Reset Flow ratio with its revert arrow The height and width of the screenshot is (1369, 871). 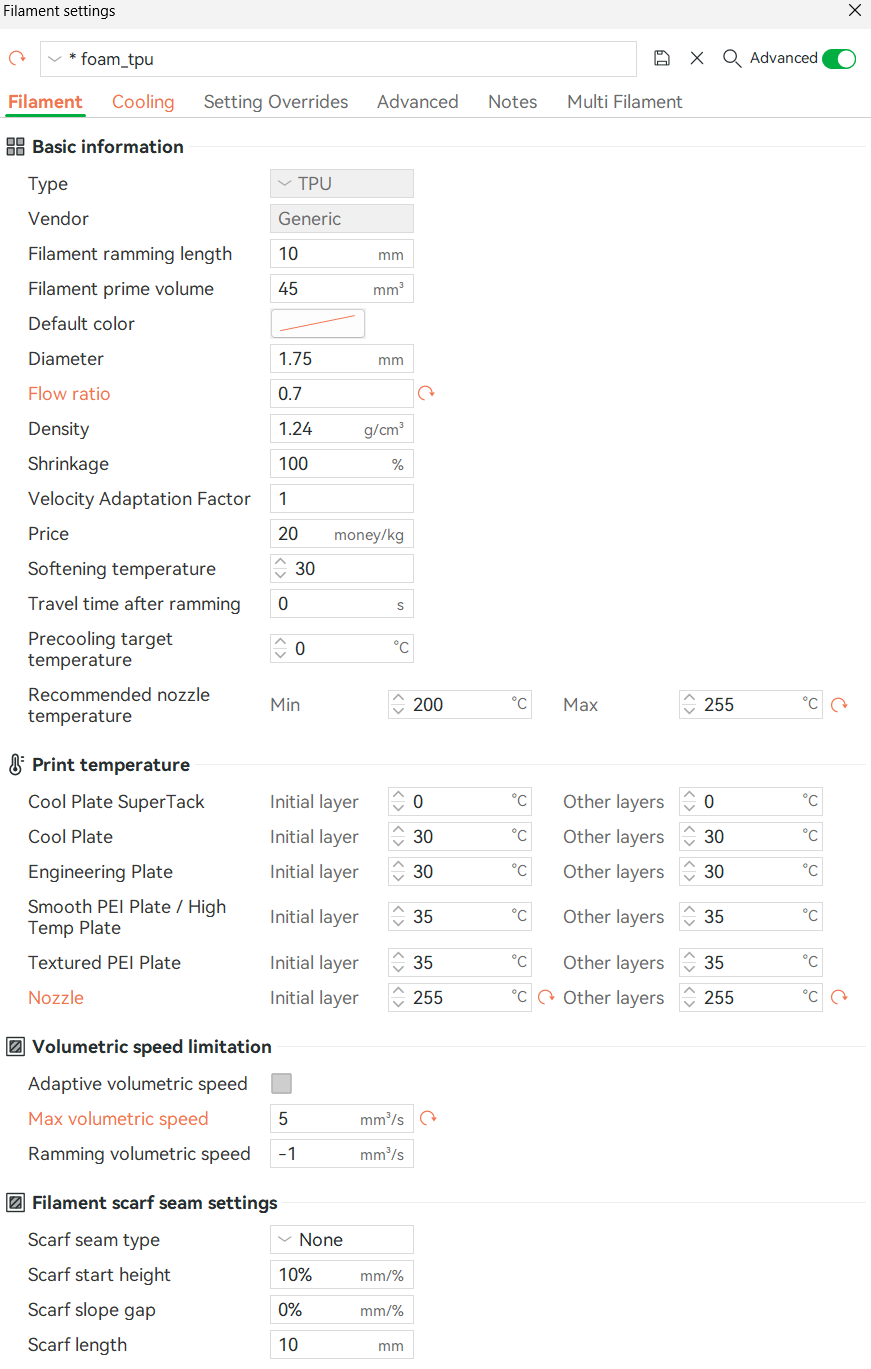pos(426,394)
